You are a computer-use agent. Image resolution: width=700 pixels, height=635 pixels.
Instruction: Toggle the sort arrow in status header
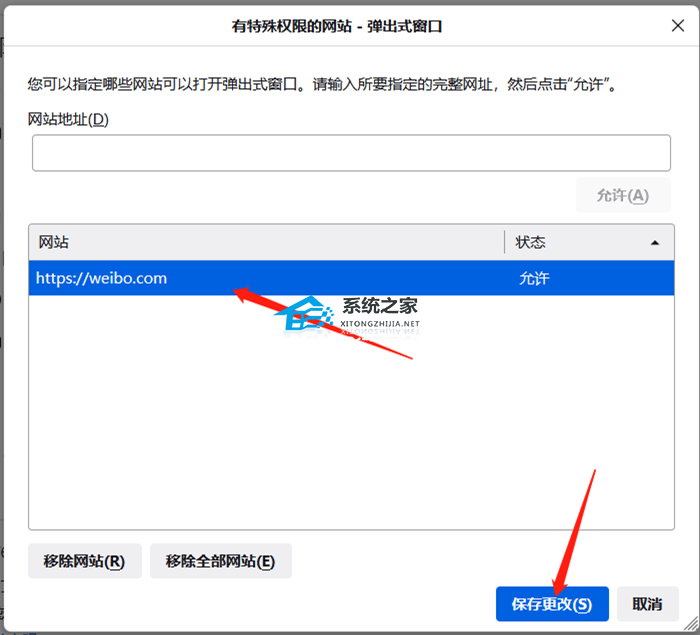pos(655,243)
